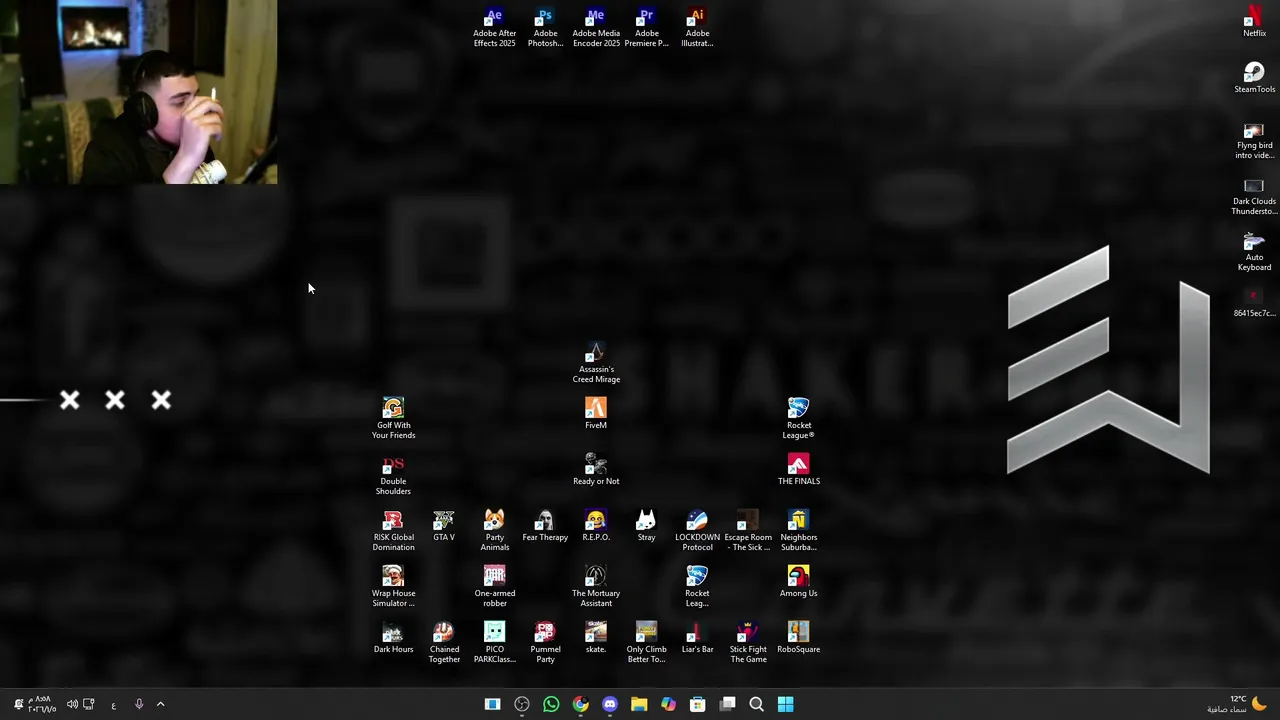Screen dimensions: 1280x720
Task: Click the microphone tray icon
Action: 139,704
